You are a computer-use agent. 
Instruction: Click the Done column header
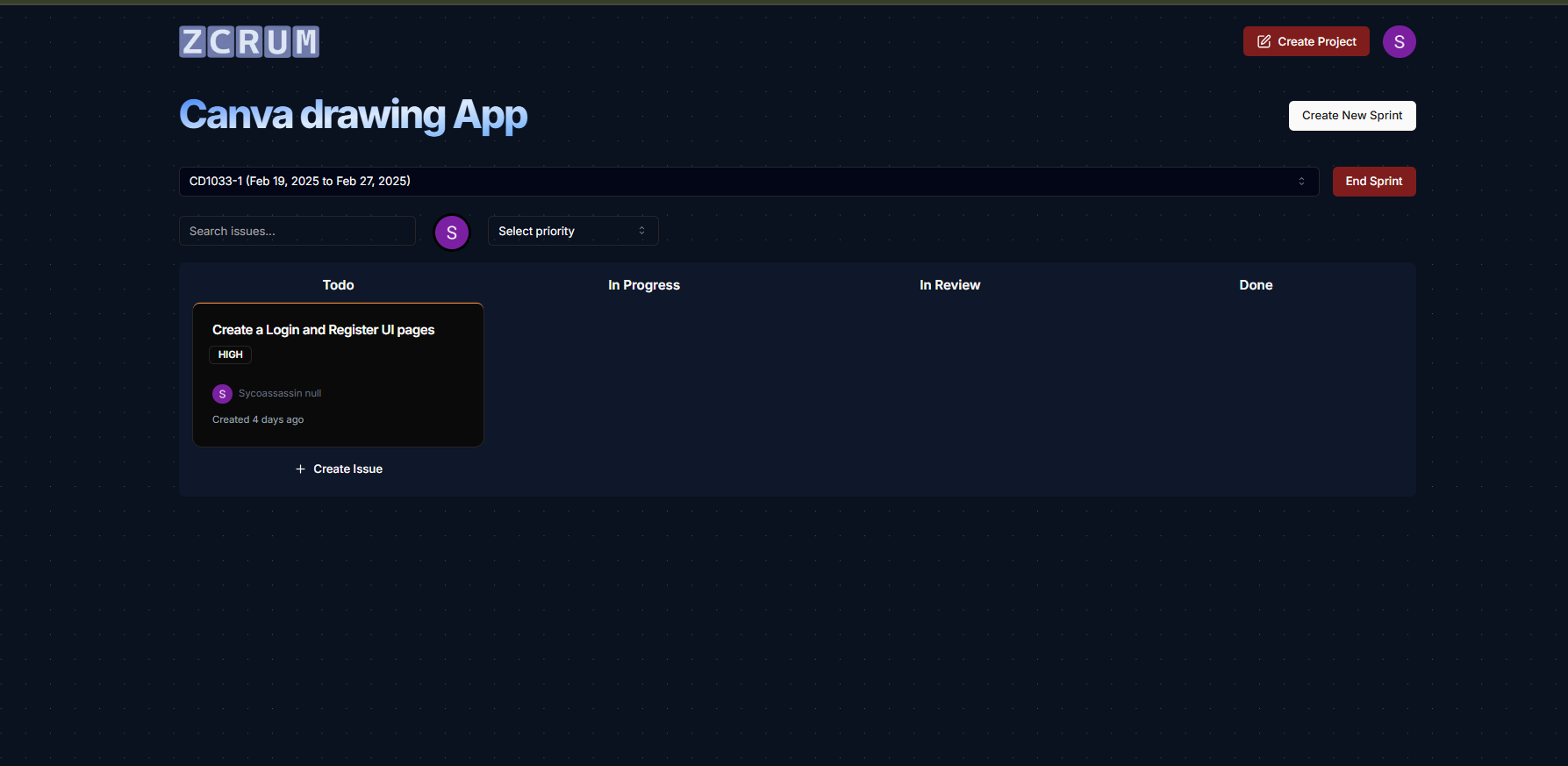click(1256, 285)
